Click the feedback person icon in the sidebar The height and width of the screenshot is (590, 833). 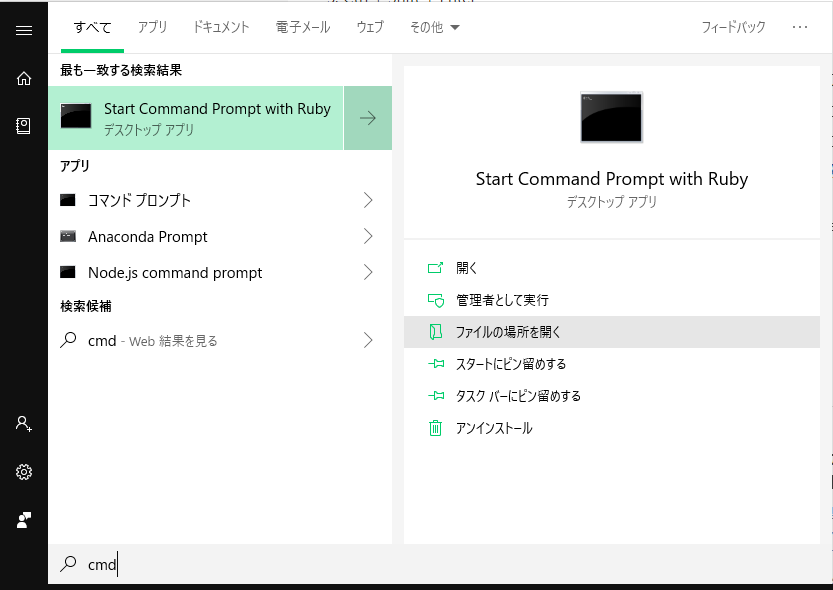(x=24, y=520)
